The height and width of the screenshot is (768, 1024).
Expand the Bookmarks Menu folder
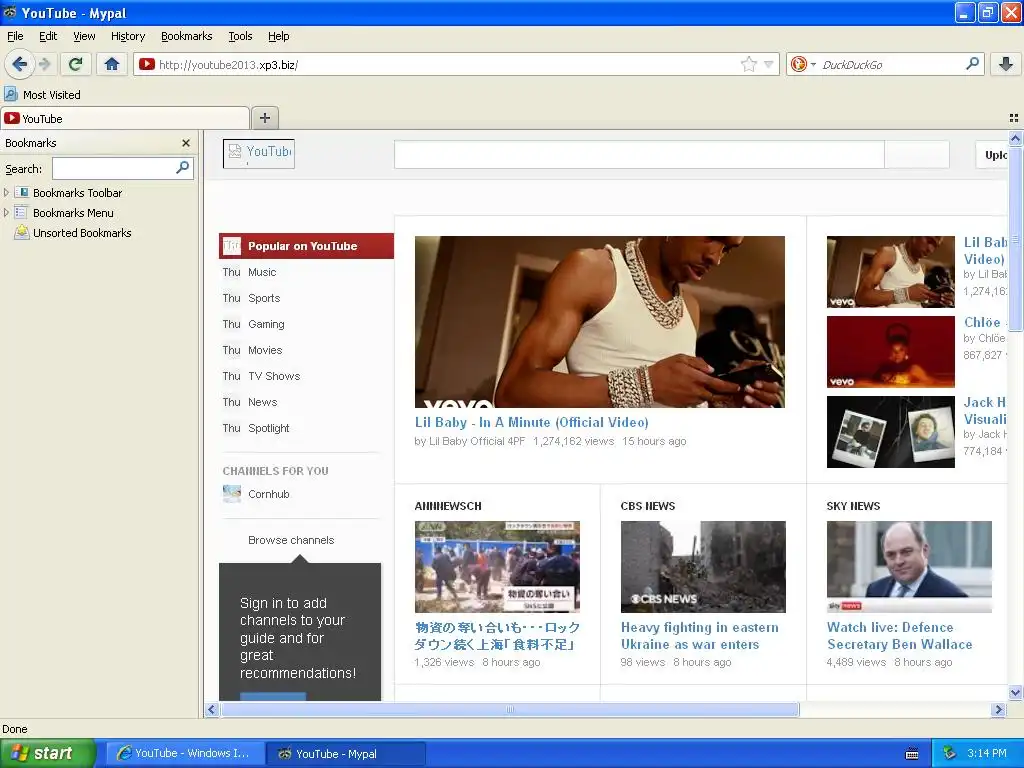[x=7, y=212]
